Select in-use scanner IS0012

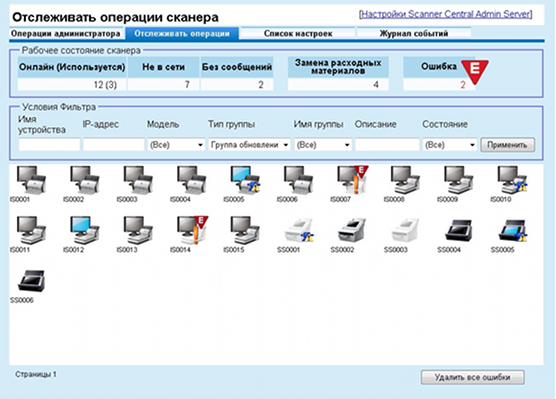(84, 230)
